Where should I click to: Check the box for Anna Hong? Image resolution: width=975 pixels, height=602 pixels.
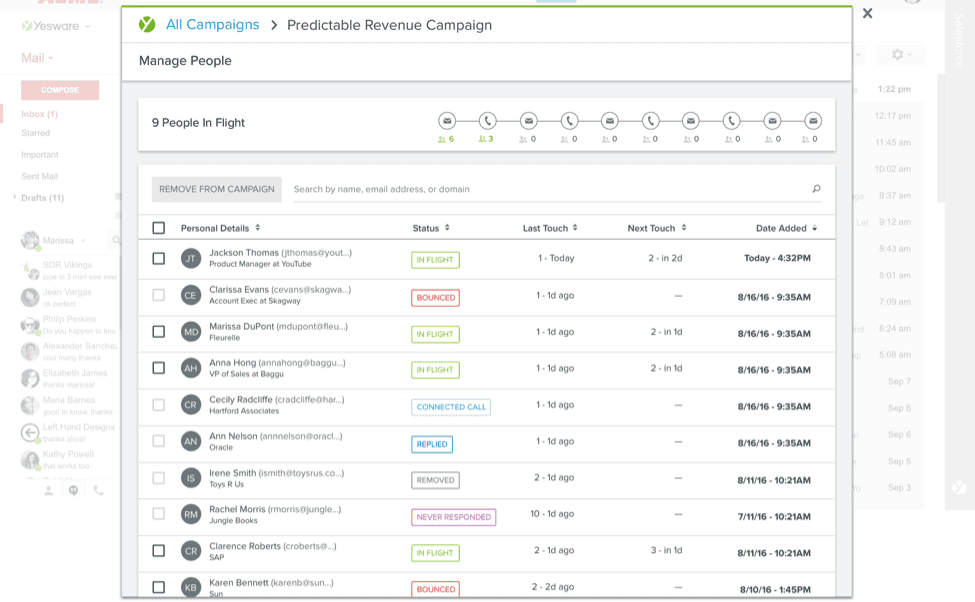click(159, 368)
